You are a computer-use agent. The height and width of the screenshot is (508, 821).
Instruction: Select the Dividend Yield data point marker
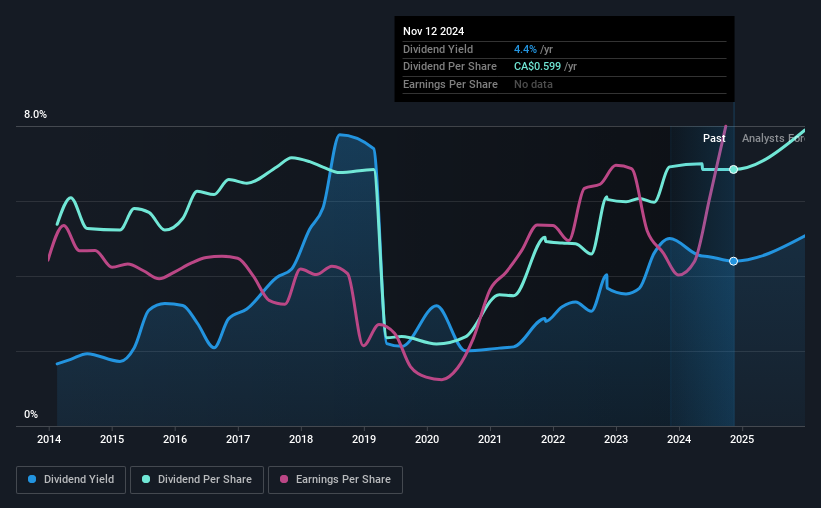[734, 261]
